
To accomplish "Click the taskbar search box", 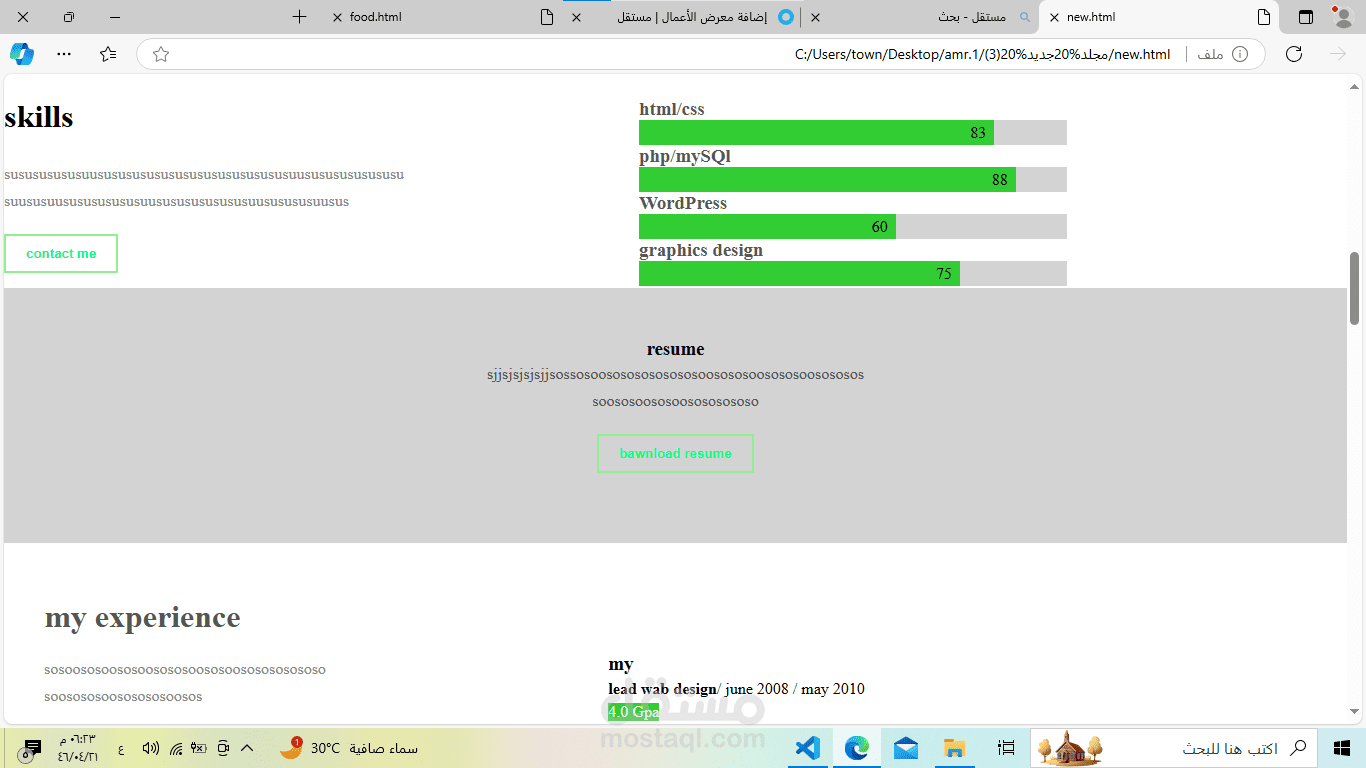I will (1173, 748).
